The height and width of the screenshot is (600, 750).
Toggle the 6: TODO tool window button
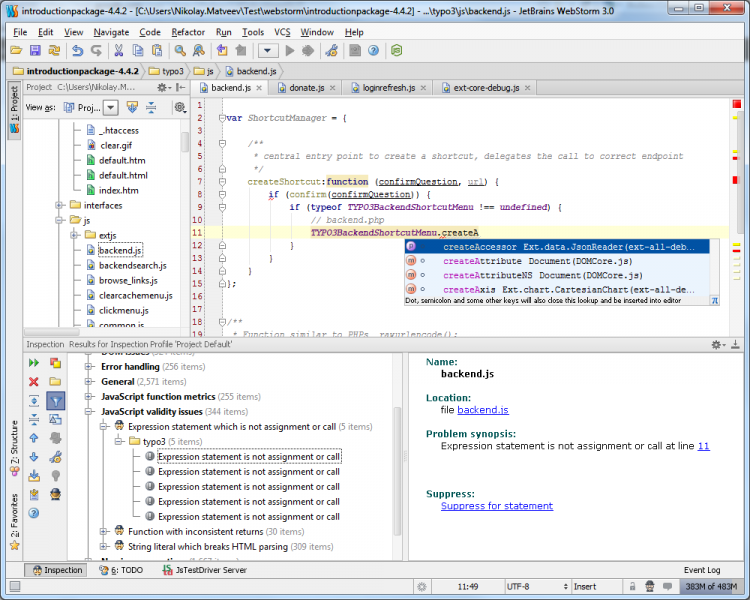click(121, 570)
